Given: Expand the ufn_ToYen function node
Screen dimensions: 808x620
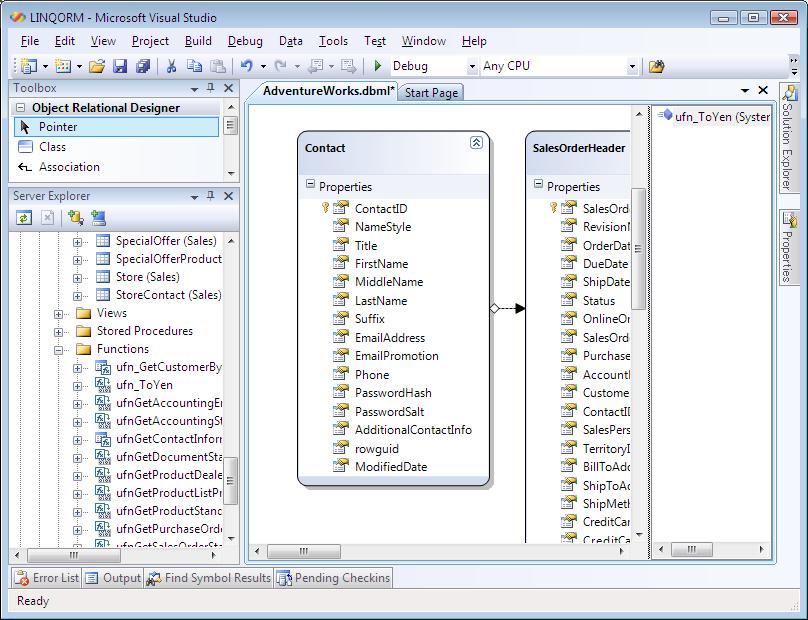Looking at the screenshot, I should (x=77, y=387).
